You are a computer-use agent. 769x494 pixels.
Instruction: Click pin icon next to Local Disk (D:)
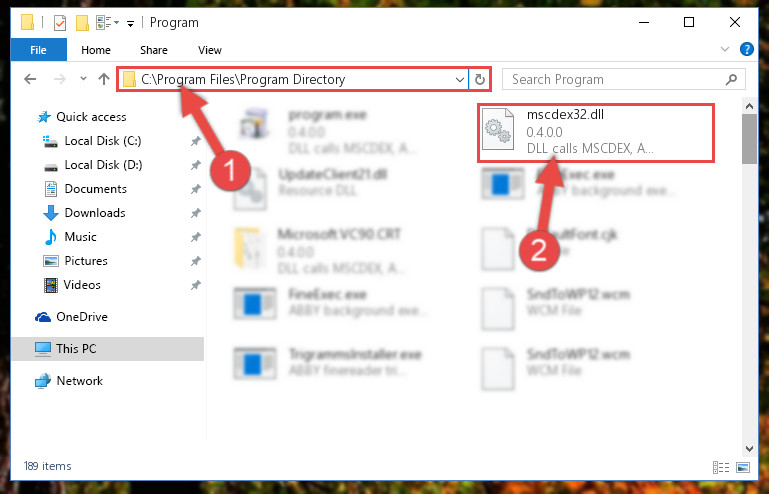(x=195, y=165)
